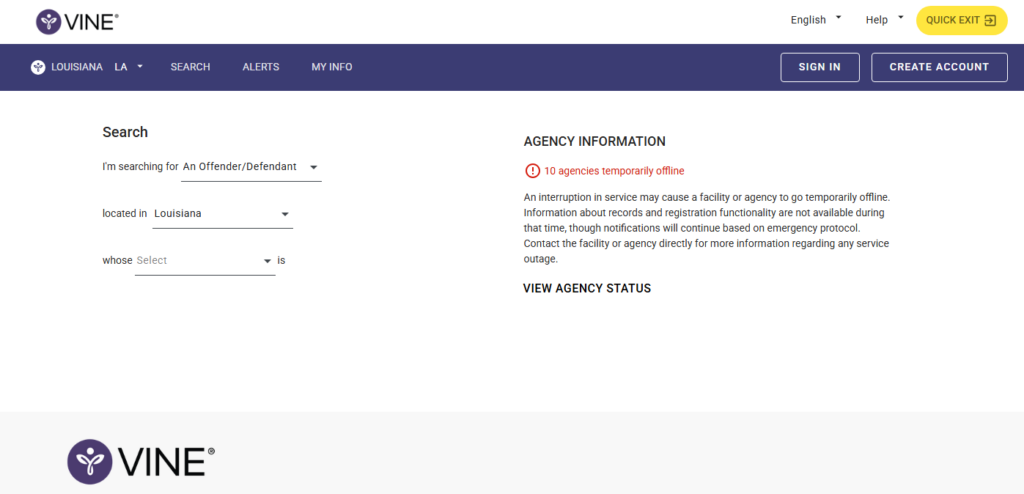Go to the SEARCH navigation item
Viewport: 1024px width, 494px height.
[190, 67]
